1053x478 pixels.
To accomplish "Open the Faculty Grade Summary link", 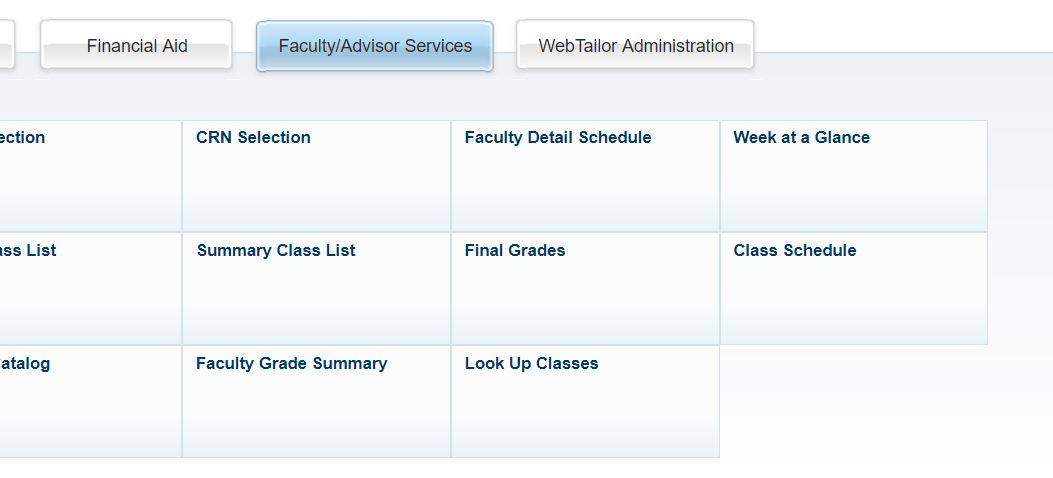I will (x=291, y=364).
